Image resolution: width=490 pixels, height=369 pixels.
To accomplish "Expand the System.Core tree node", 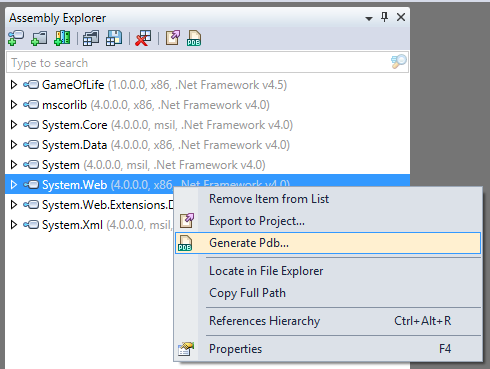I will pyautogui.click(x=14, y=125).
